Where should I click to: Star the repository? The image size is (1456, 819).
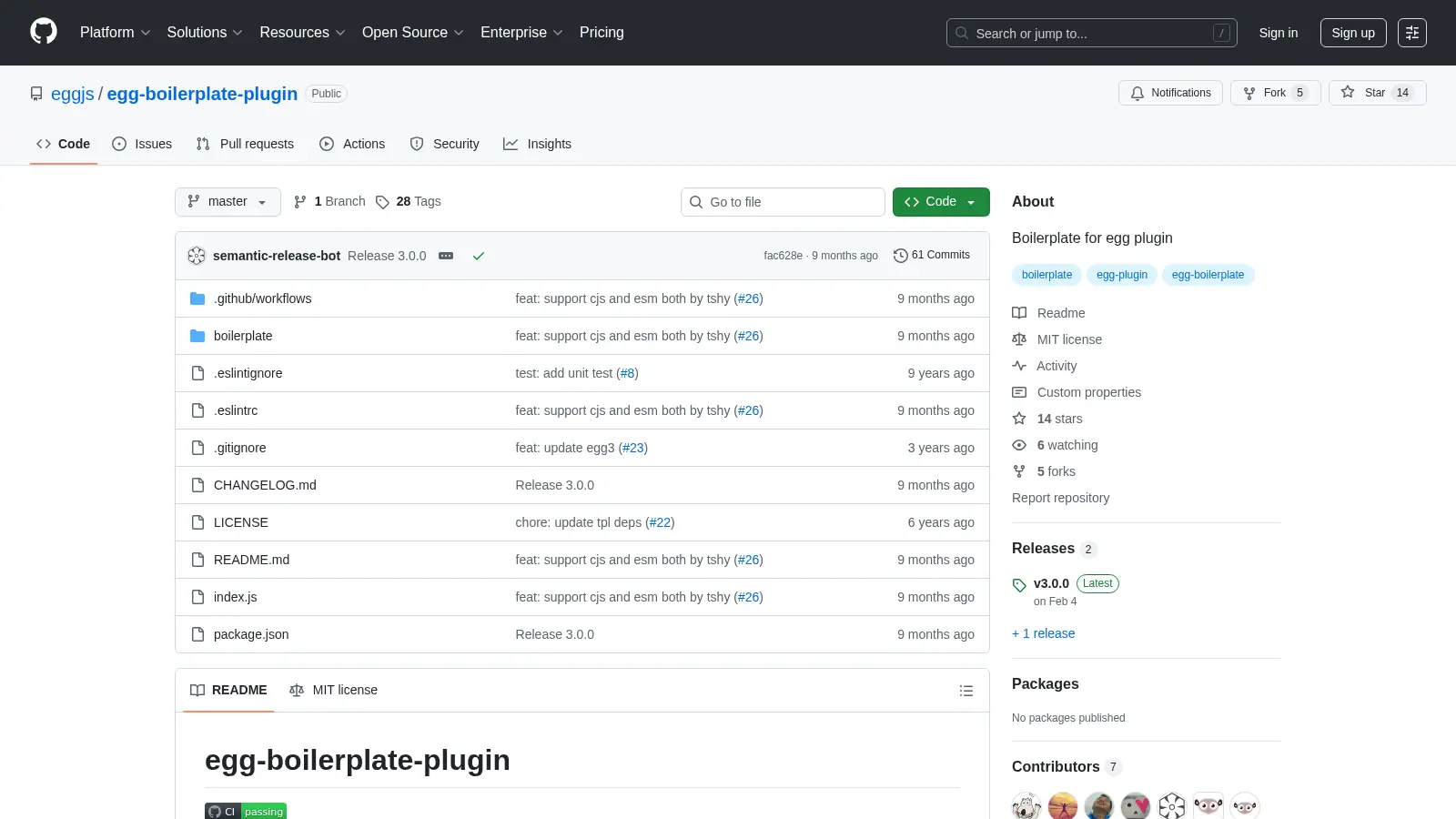click(x=1377, y=93)
